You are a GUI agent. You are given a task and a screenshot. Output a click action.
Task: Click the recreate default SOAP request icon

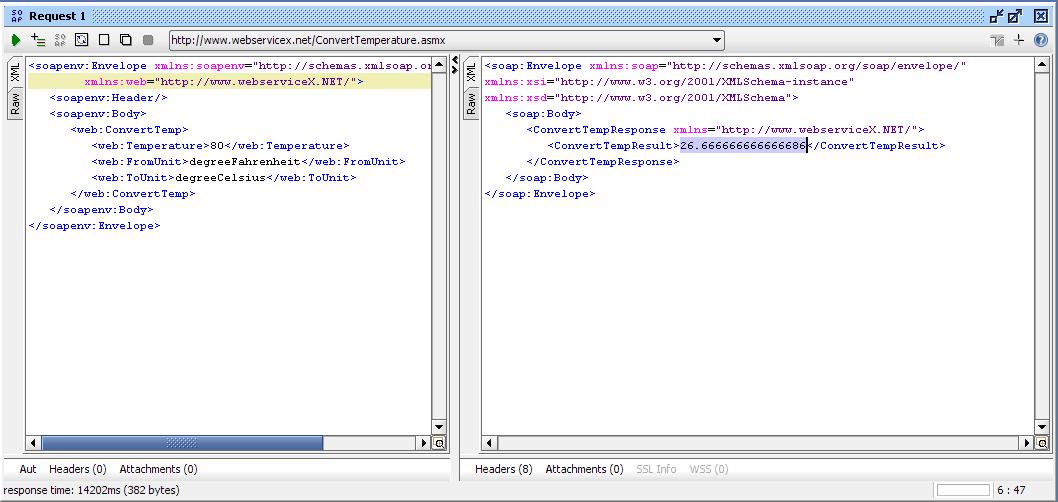[x=60, y=40]
